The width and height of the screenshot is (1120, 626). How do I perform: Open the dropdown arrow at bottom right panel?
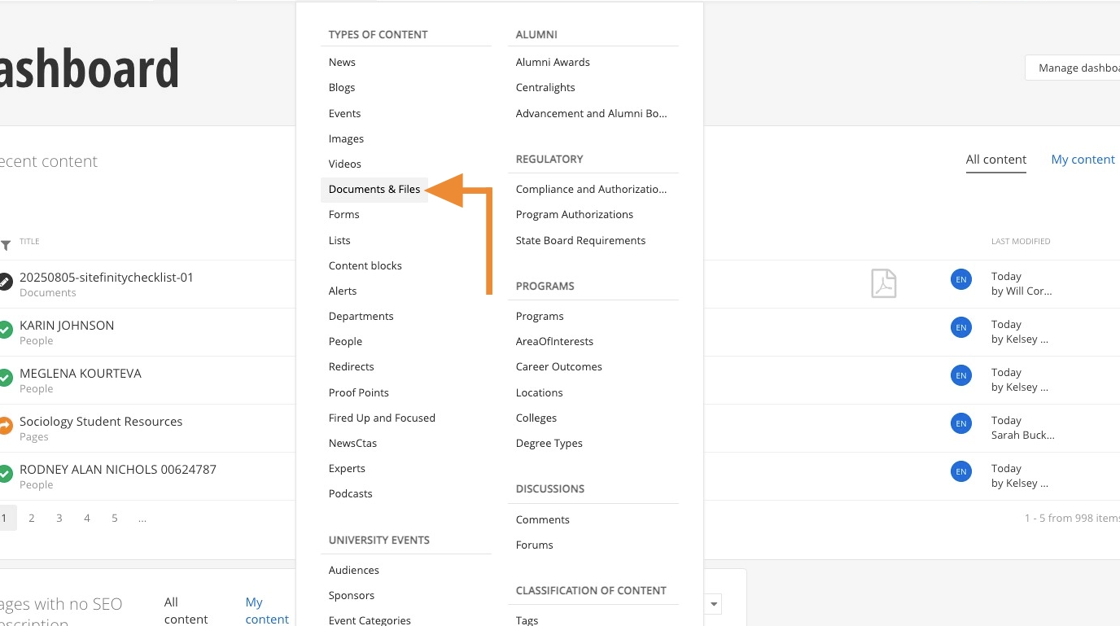click(714, 604)
